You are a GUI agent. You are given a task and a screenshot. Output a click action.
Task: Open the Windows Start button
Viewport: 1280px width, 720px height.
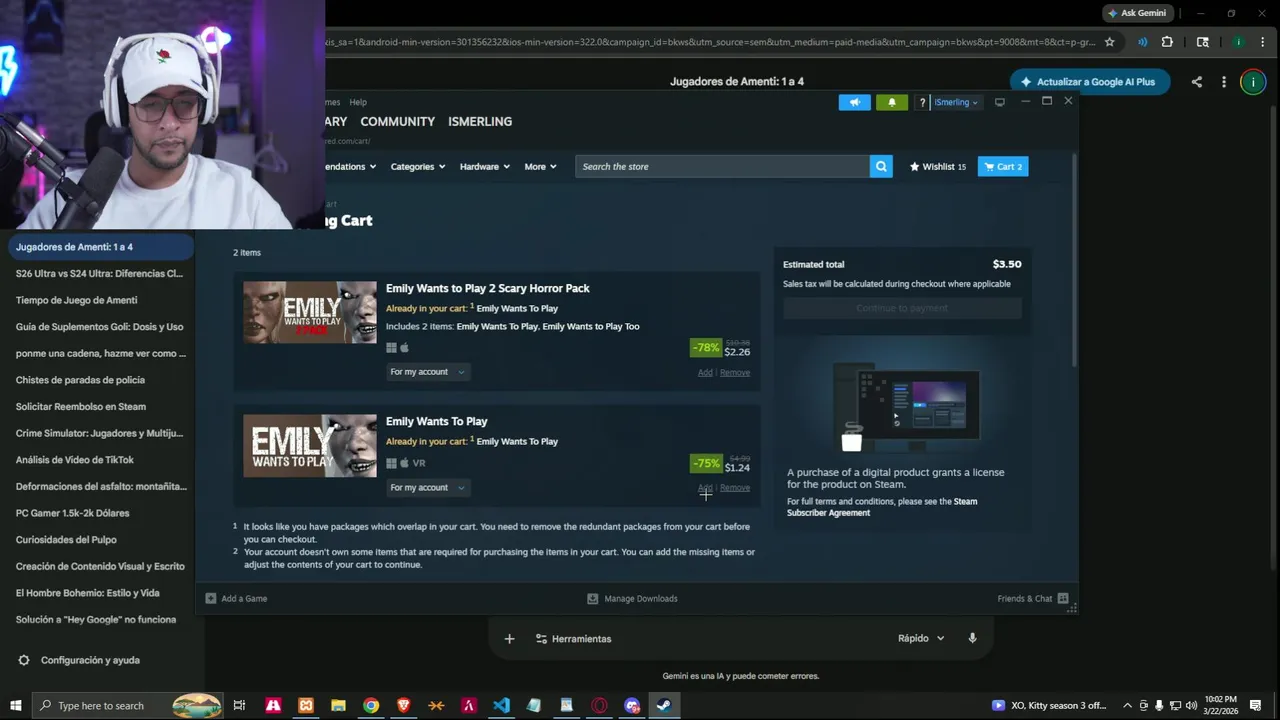[15, 705]
